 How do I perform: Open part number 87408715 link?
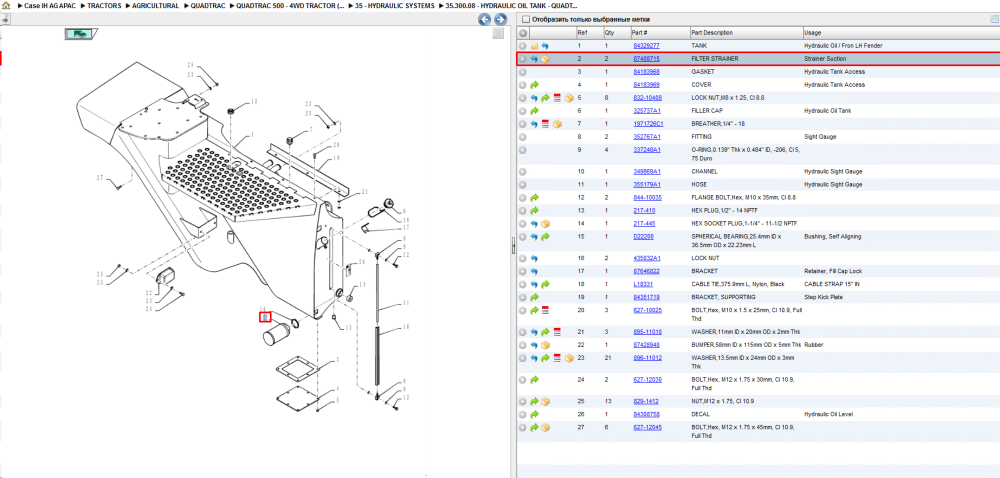click(646, 59)
